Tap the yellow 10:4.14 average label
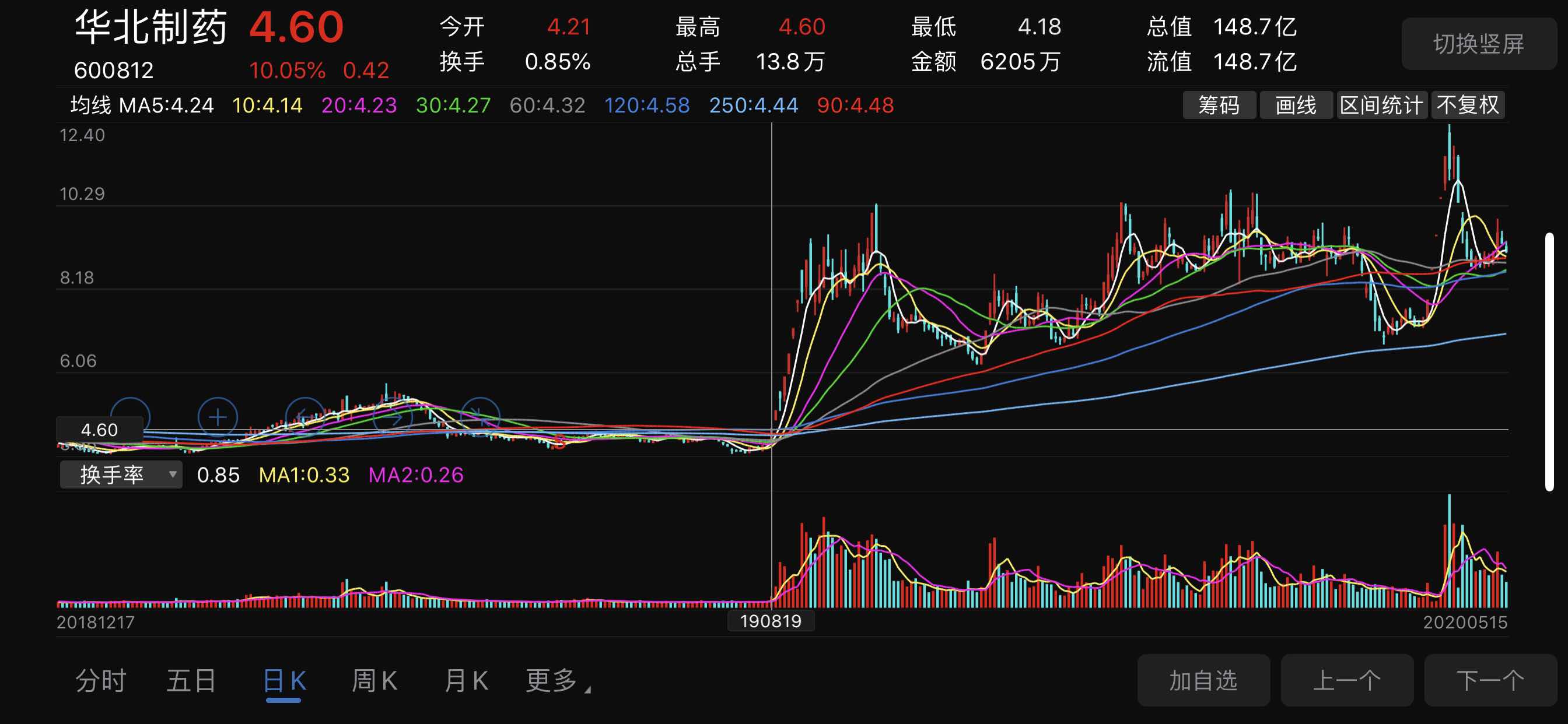The image size is (1568, 724). [267, 106]
